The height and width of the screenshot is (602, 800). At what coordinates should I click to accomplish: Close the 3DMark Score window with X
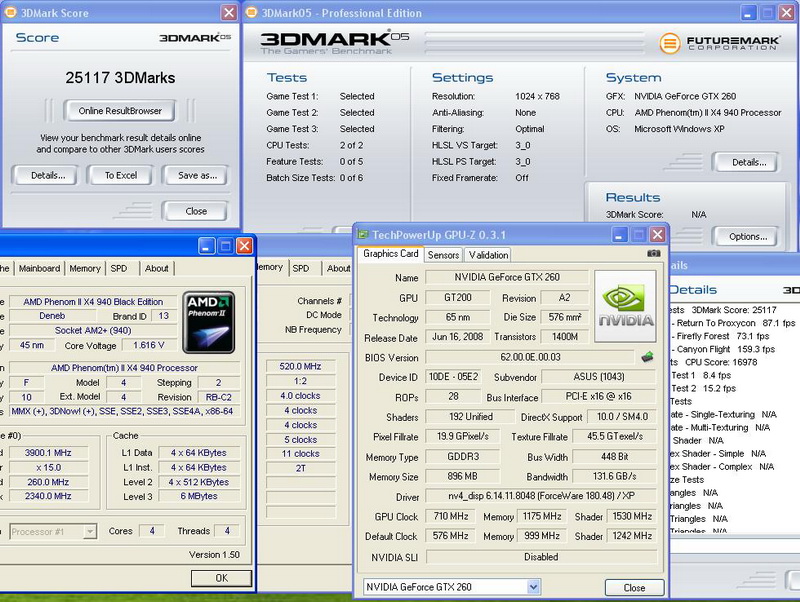coord(229,12)
